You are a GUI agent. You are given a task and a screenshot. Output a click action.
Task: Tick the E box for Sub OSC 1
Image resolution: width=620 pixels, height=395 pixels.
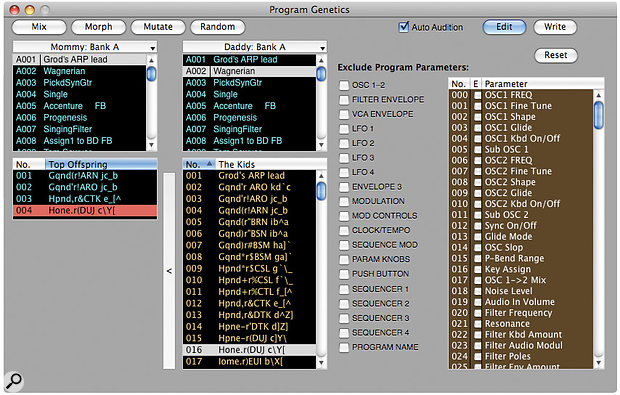coord(478,150)
